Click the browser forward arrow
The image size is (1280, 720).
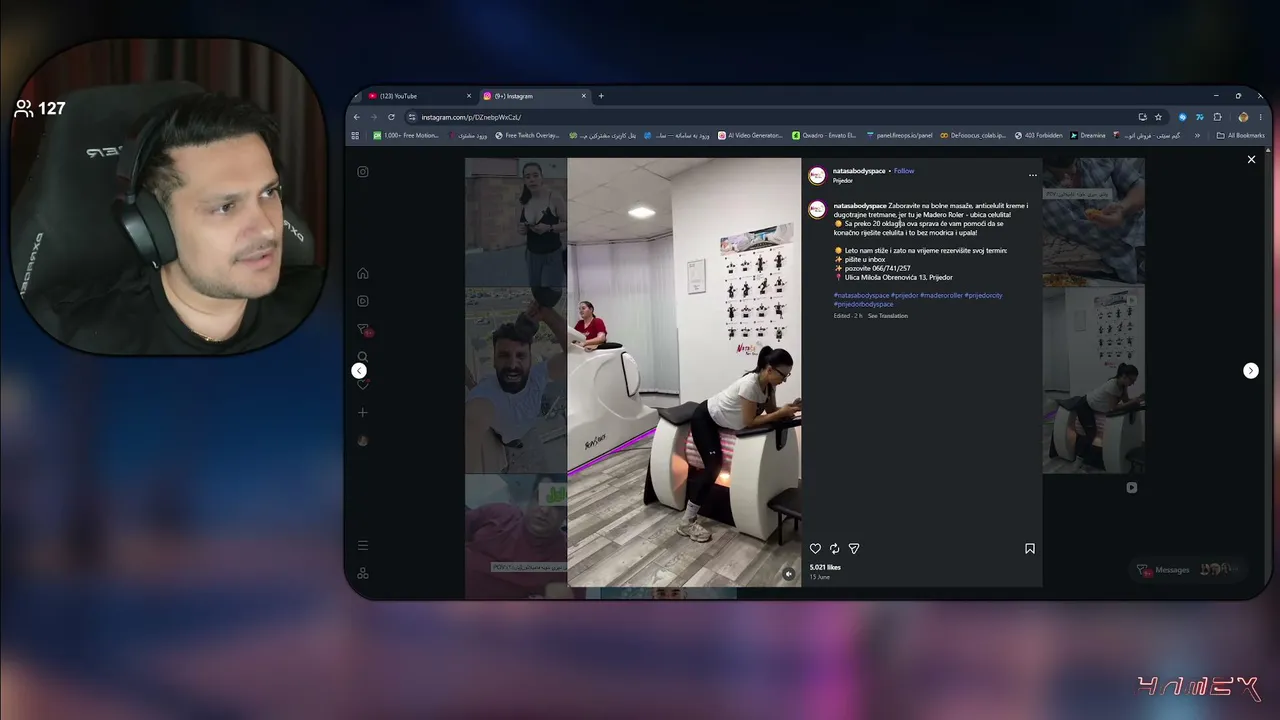click(x=373, y=117)
